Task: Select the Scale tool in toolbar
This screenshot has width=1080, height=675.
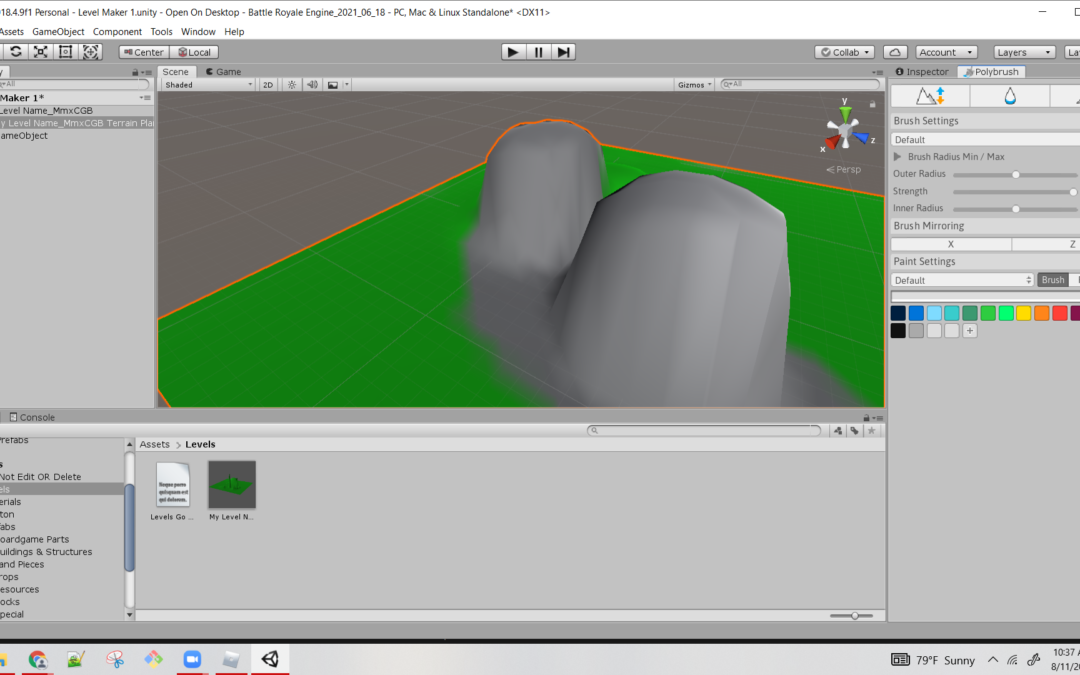Action: click(x=41, y=52)
